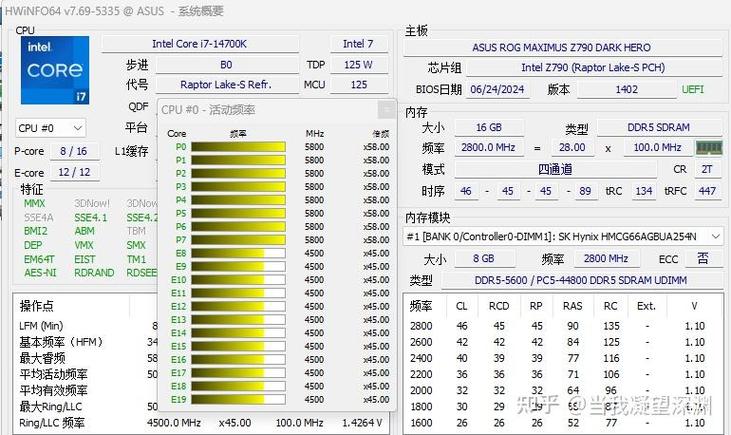Close the CPU #0 active frequency popup
The height and width of the screenshot is (435, 731).
pyautogui.click(x=386, y=110)
